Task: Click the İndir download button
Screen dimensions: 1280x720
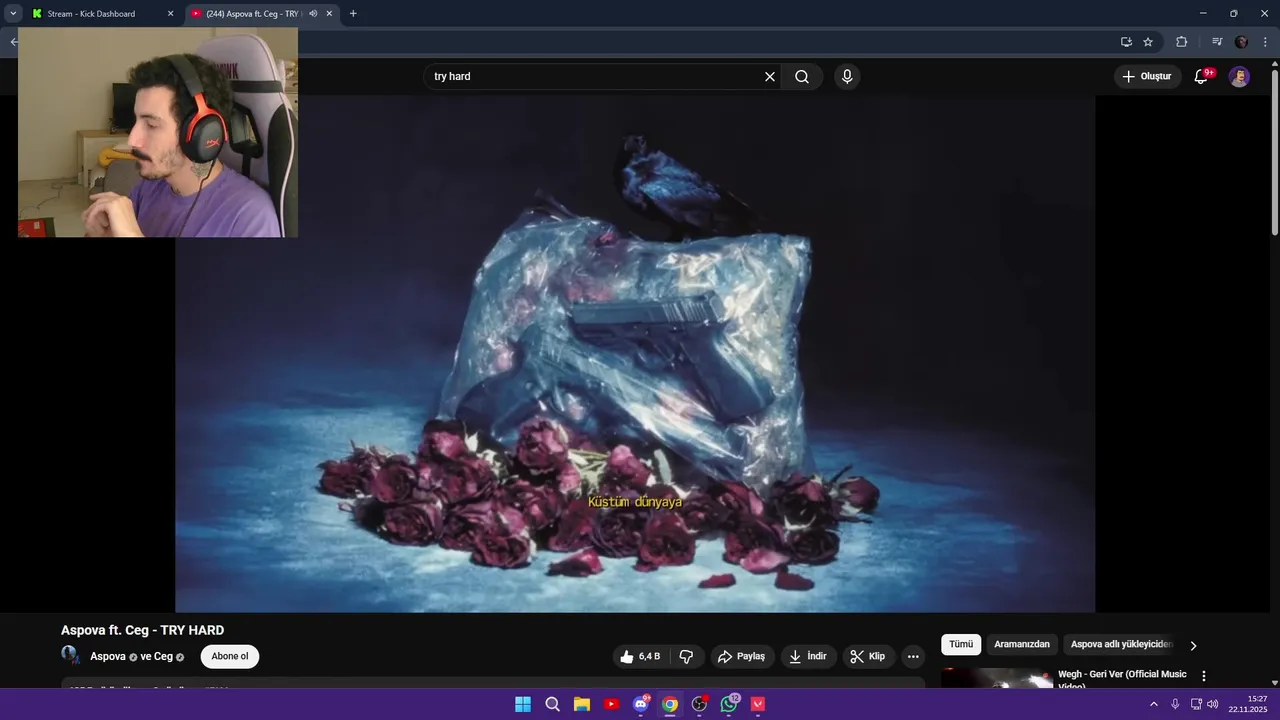Action: [808, 657]
